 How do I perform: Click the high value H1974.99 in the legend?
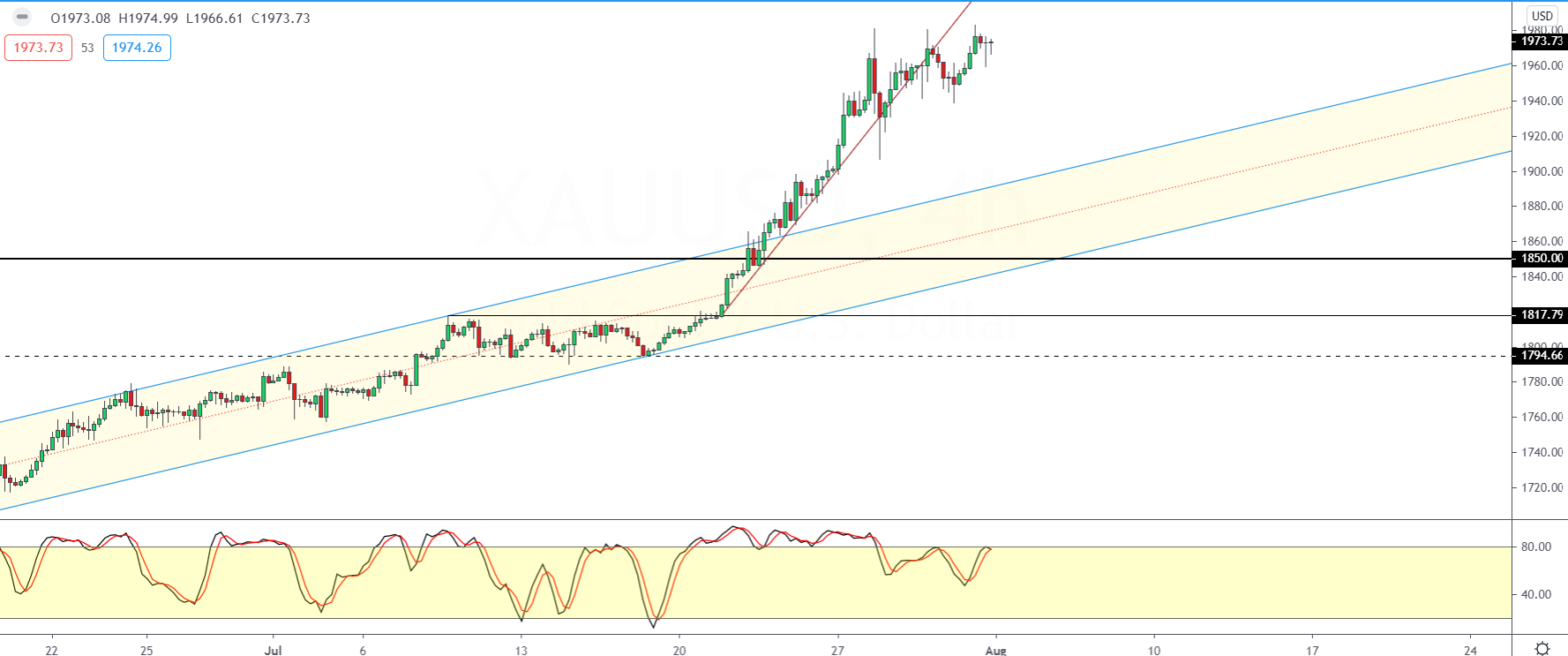click(148, 19)
